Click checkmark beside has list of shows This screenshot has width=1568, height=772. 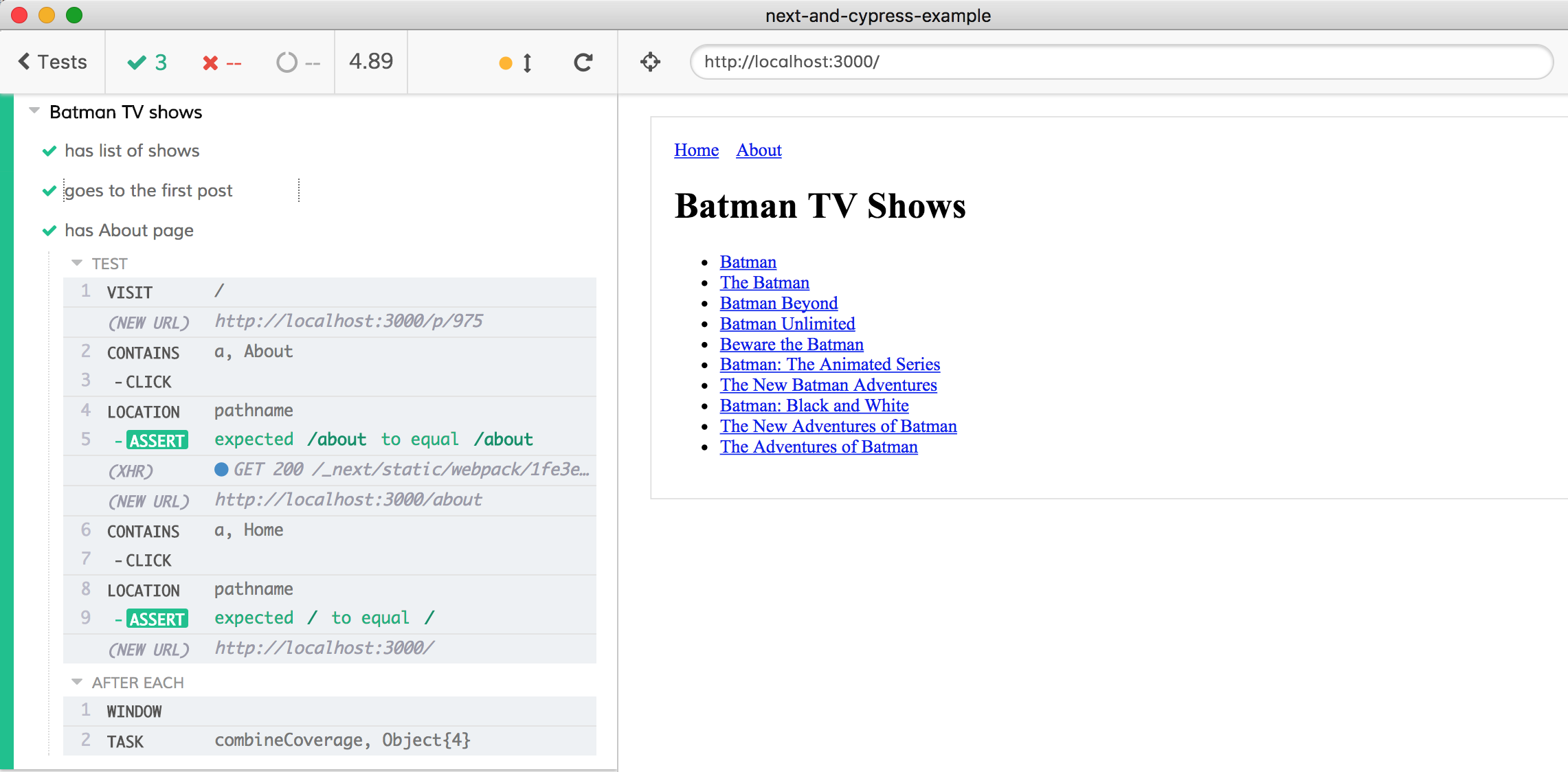49,151
